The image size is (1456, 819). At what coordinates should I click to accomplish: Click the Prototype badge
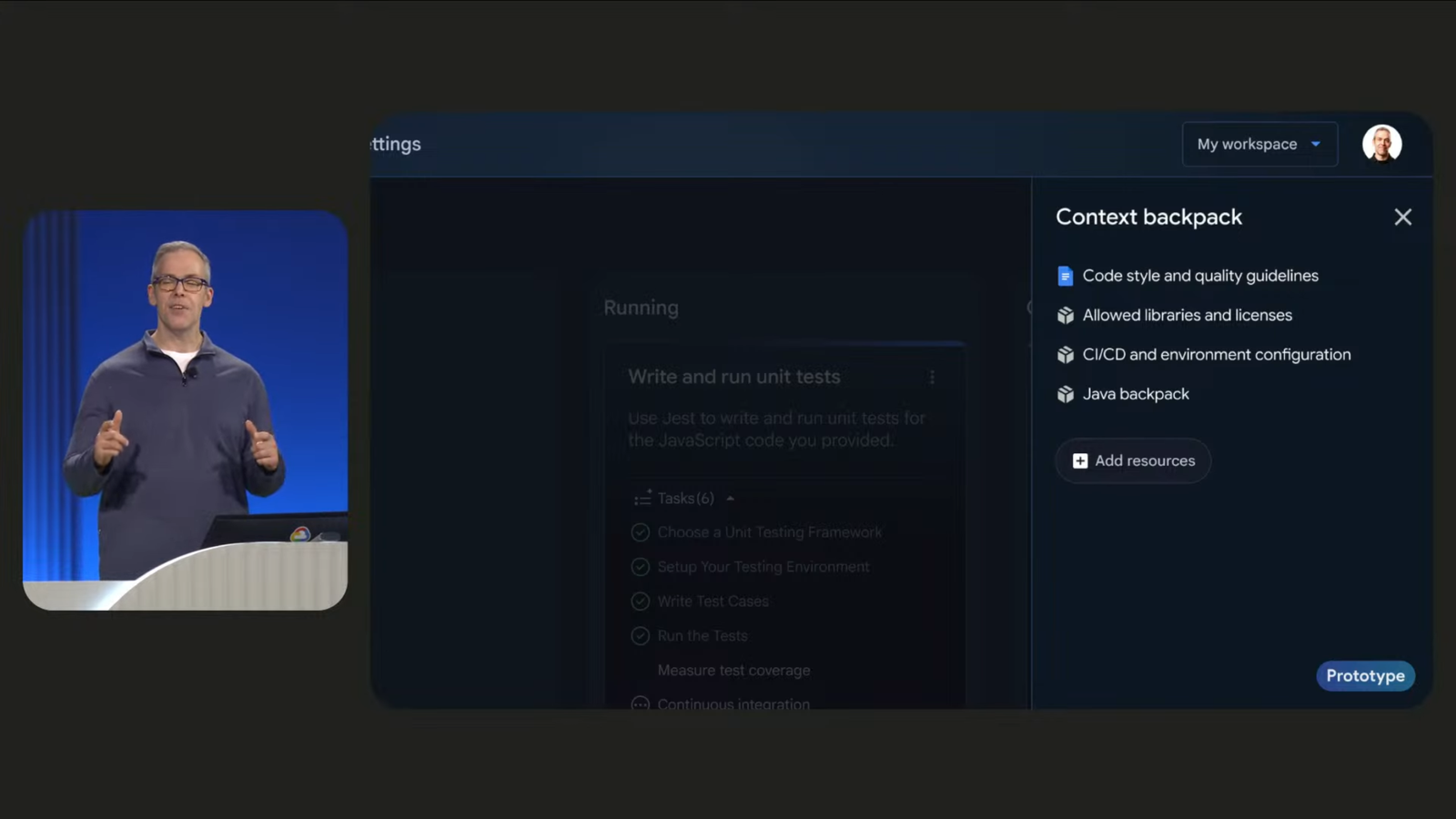1364,676
